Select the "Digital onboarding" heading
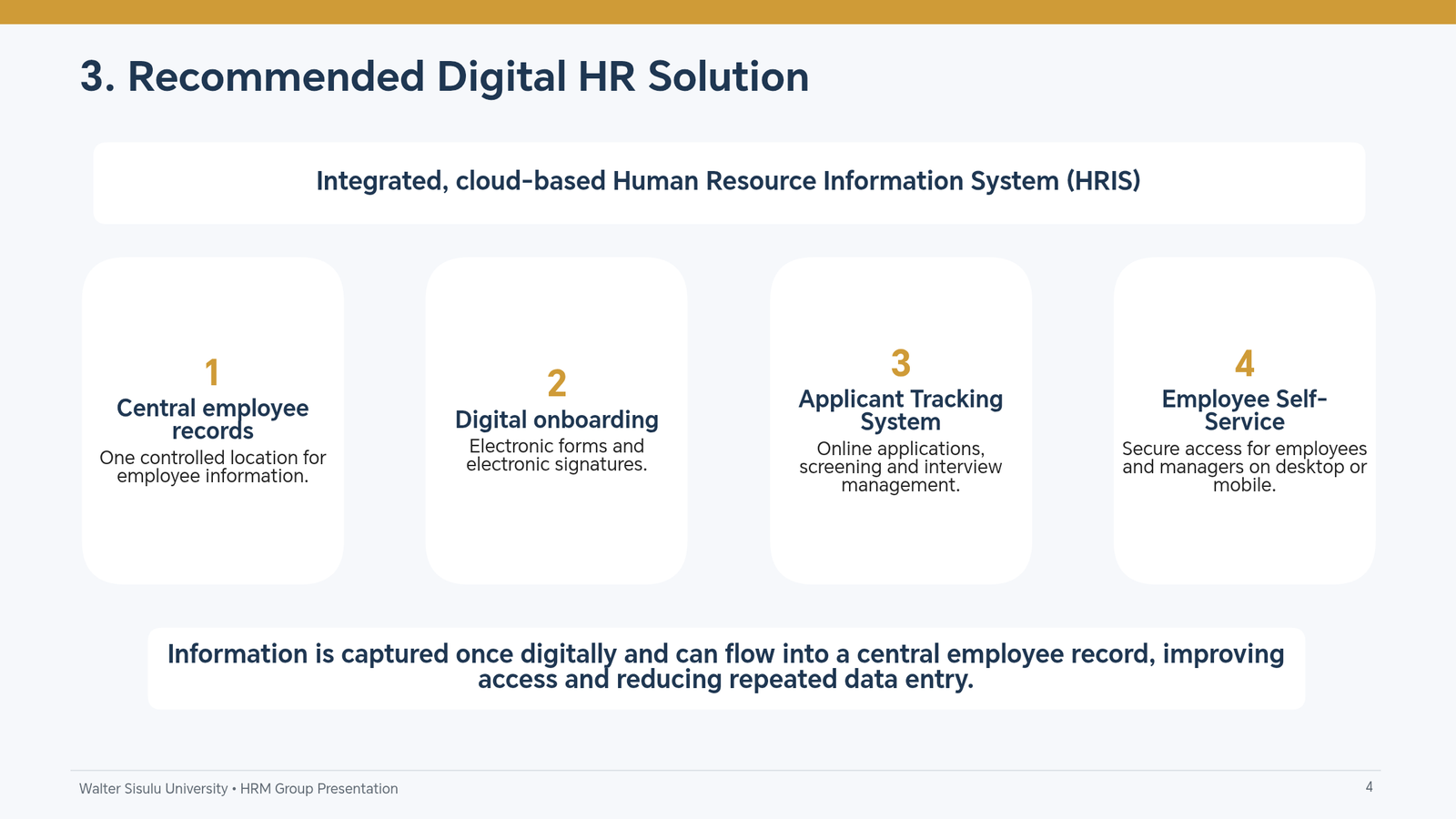 [x=557, y=420]
